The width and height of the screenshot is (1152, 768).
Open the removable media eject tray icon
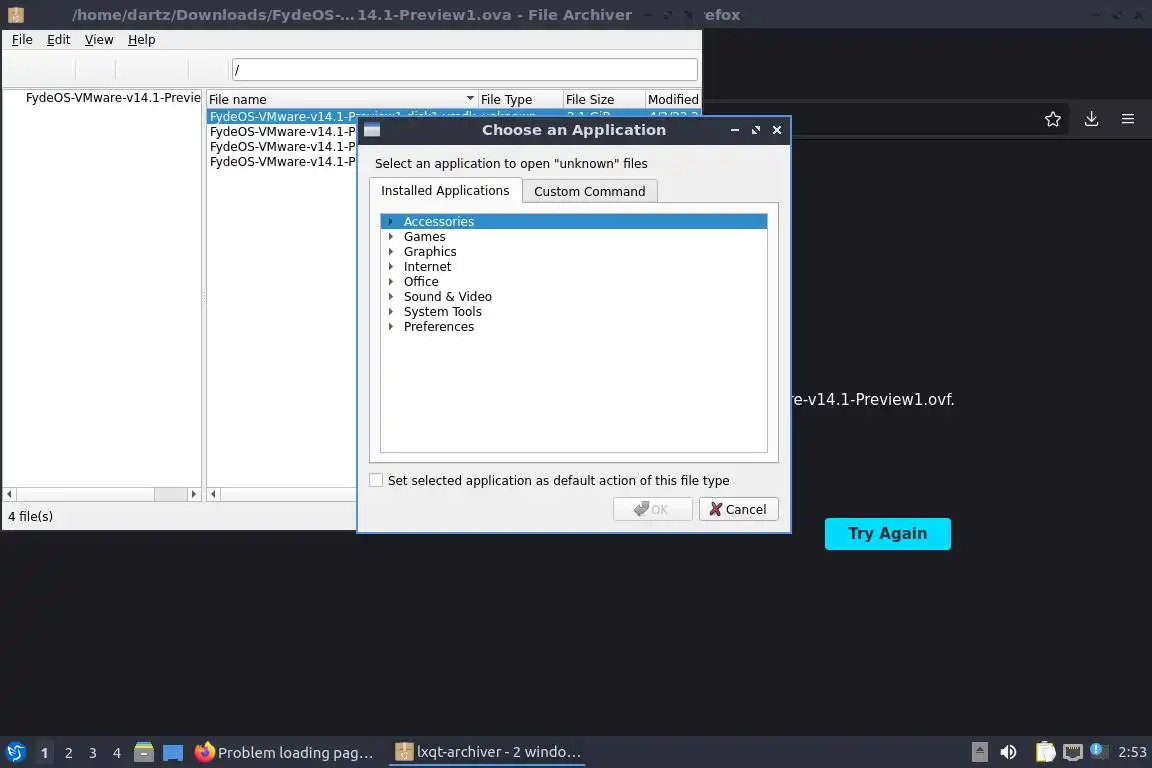[979, 752]
